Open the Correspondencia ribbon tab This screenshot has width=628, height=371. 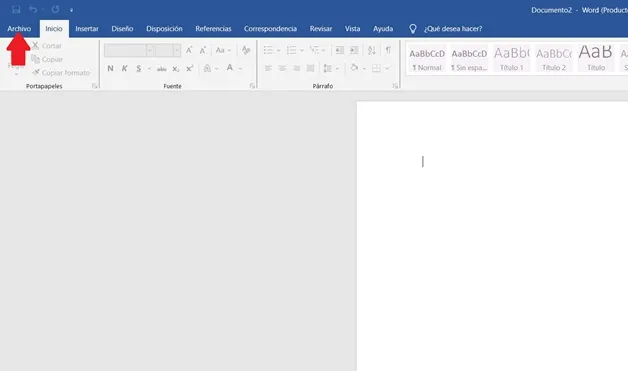[x=270, y=29]
